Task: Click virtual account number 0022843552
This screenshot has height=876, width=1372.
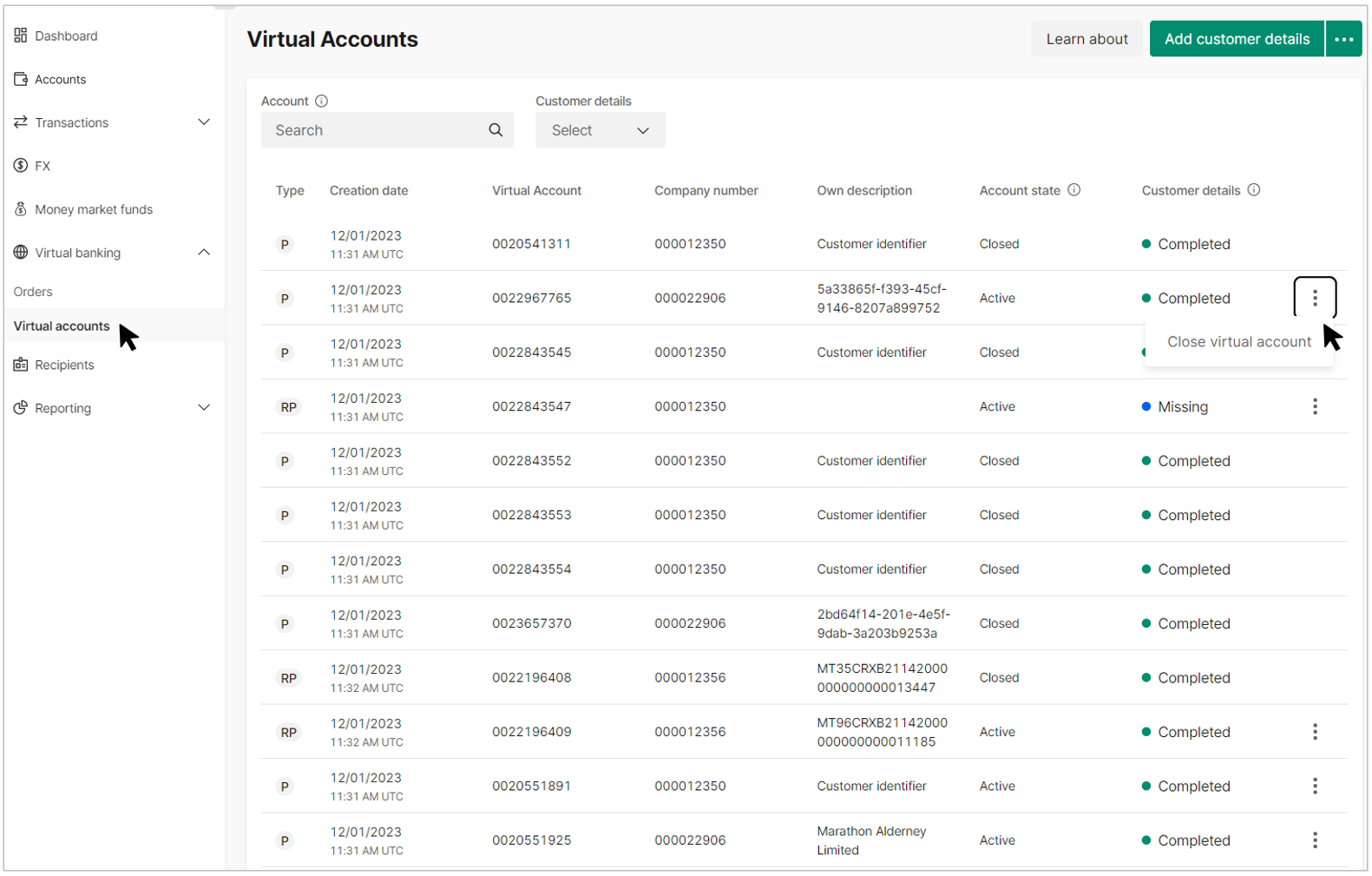Action: coord(531,461)
